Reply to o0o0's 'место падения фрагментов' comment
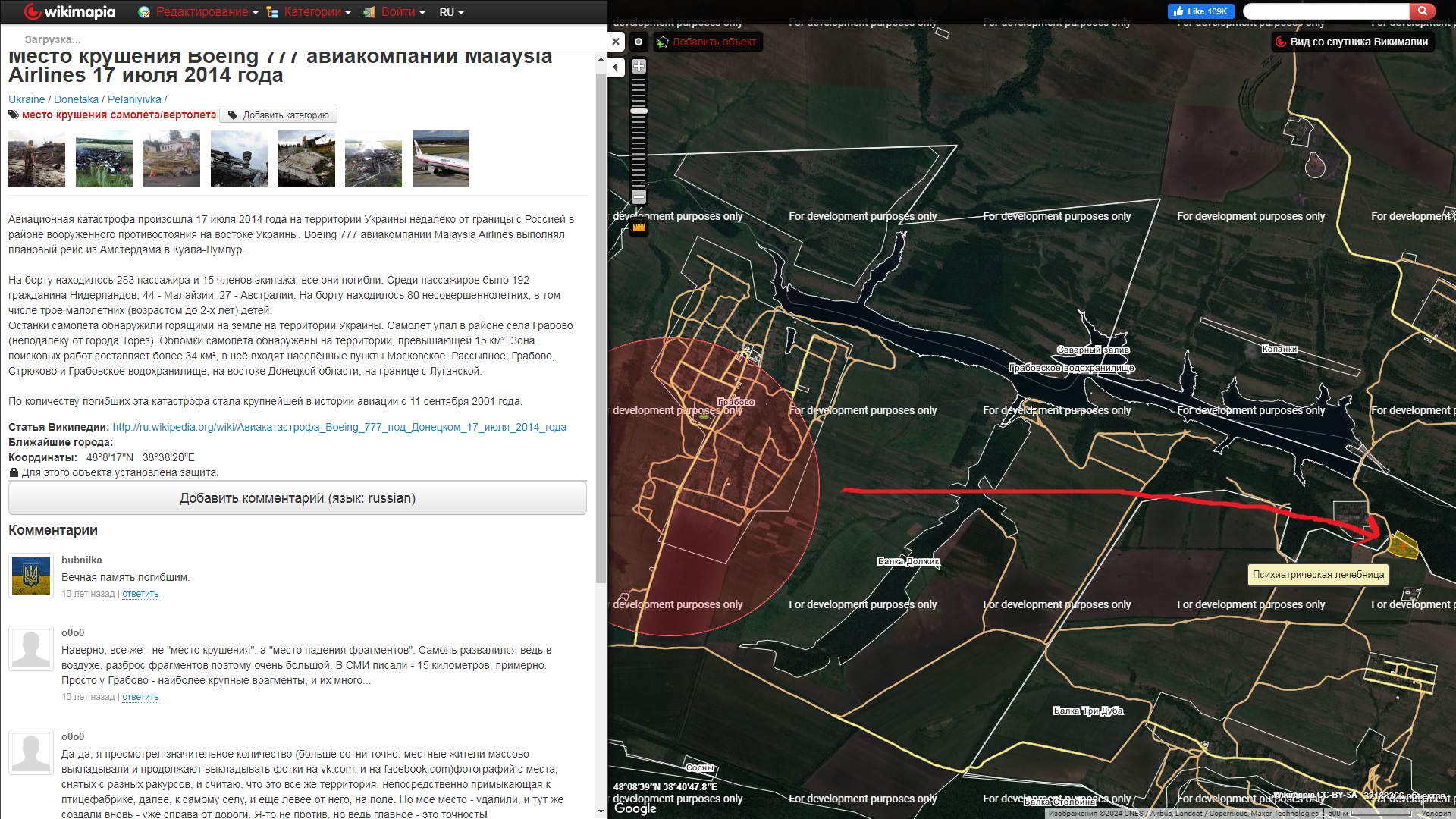The height and width of the screenshot is (819, 1456). point(140,697)
